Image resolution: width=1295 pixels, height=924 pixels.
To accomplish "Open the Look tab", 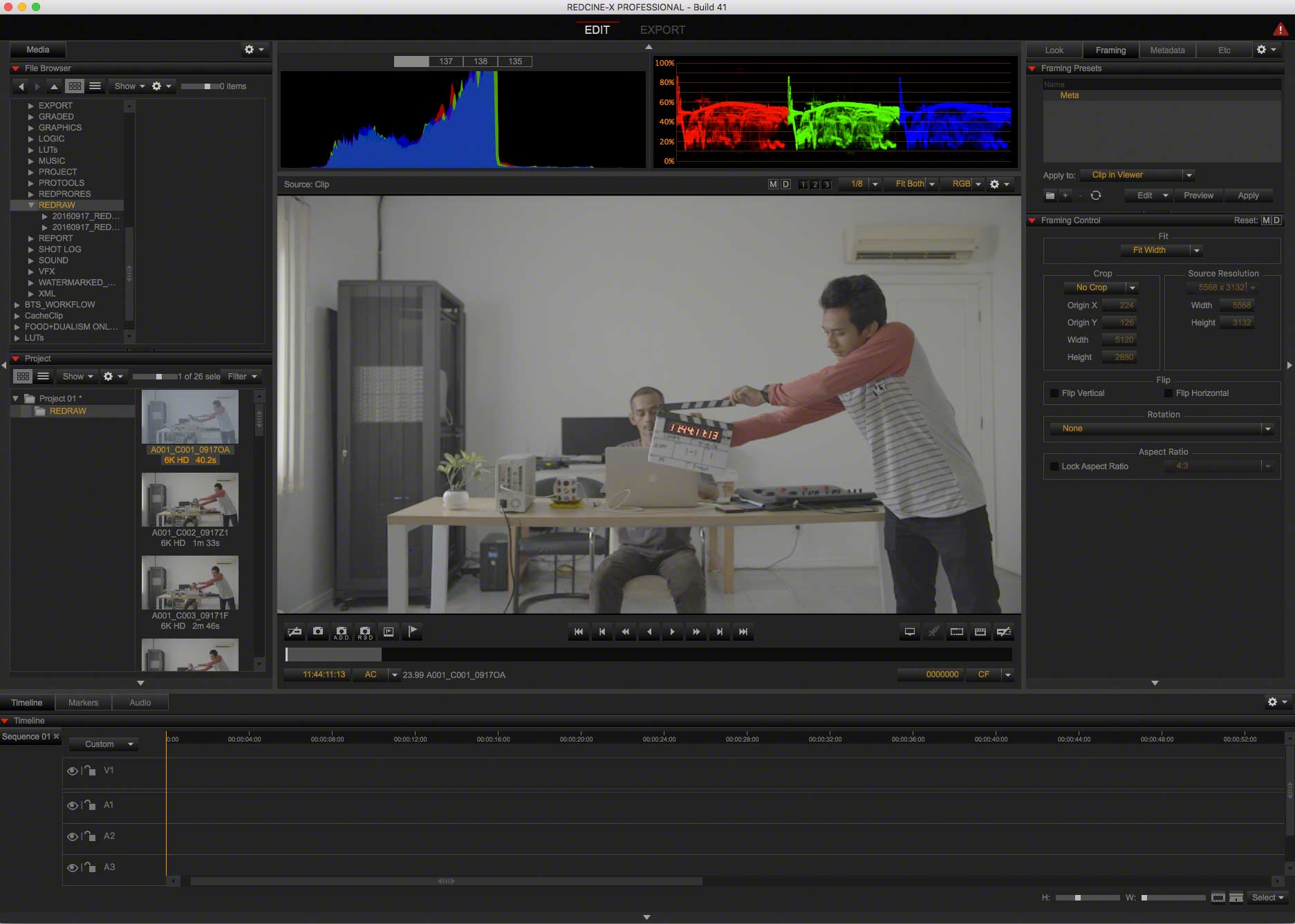I will (1054, 50).
